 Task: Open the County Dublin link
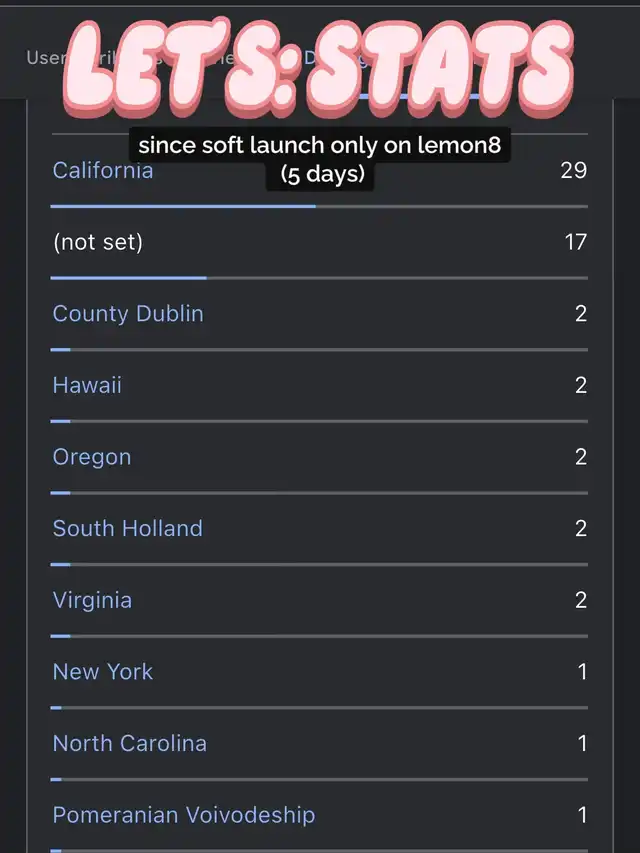(x=128, y=313)
